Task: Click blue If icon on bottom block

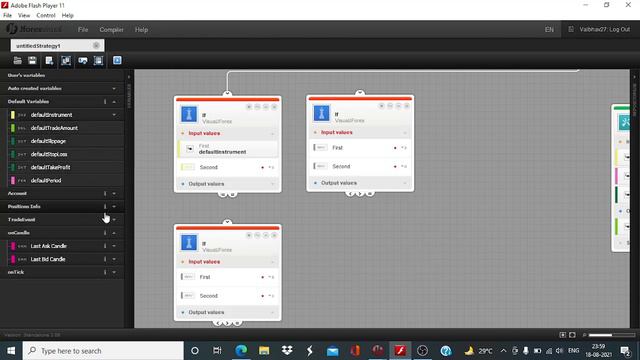Action: click(x=189, y=243)
